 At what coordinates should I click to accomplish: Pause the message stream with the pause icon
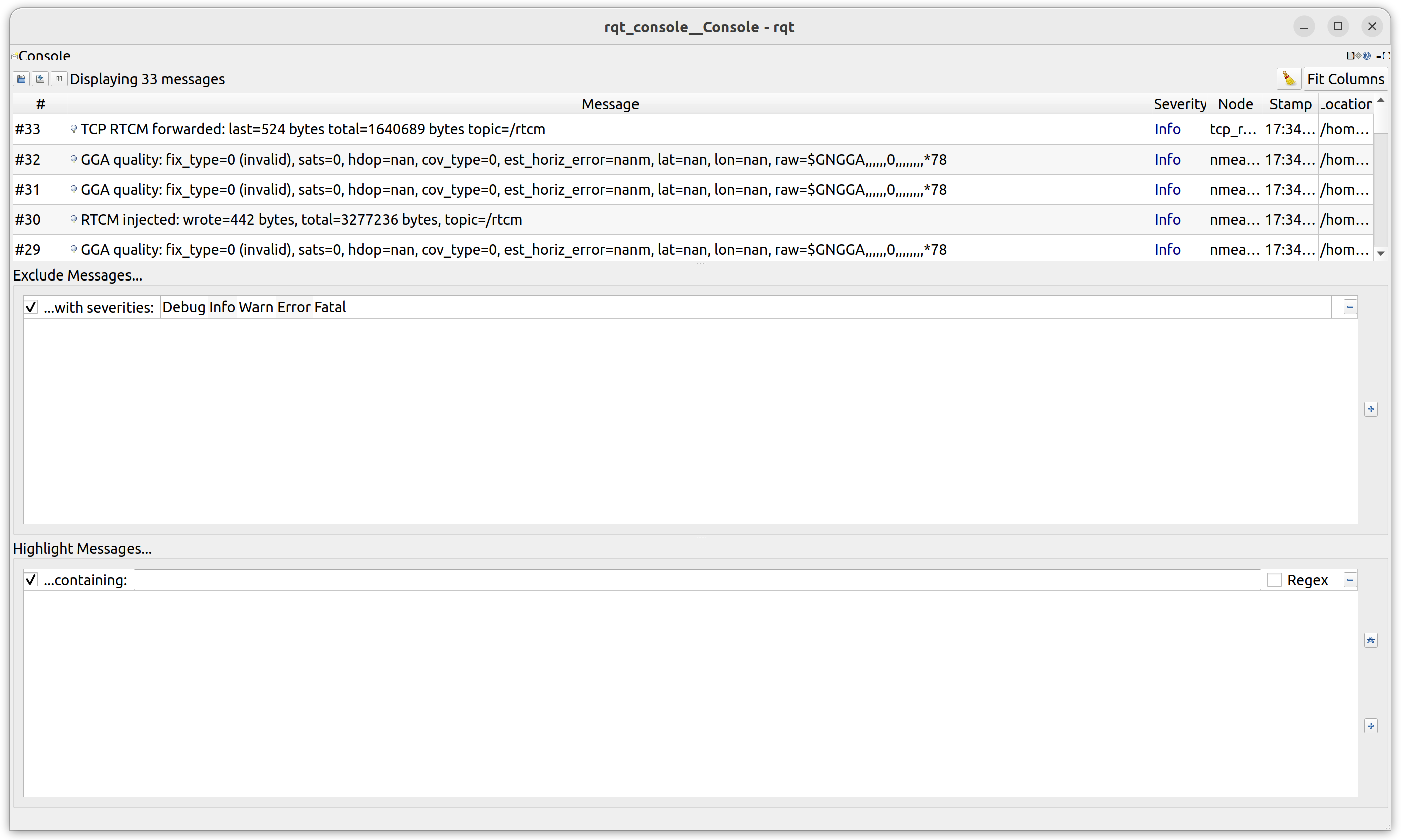click(x=59, y=79)
